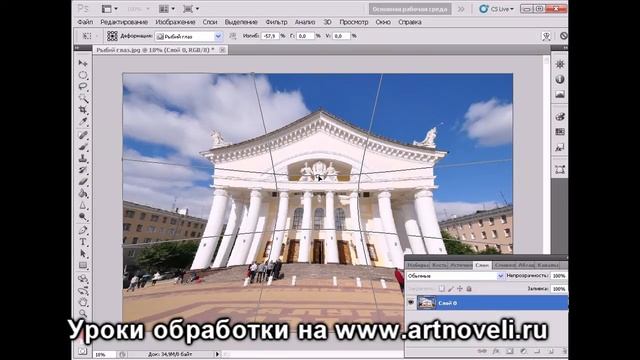This screenshot has width=640, height=360.
Task: Open the View Extras dropdown in application bar
Action: pos(110,9)
